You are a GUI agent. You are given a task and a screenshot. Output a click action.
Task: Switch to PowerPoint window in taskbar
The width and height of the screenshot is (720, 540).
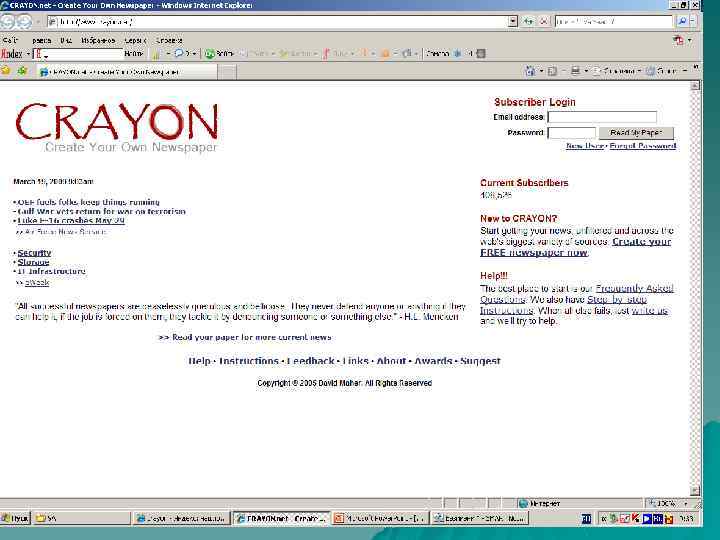380,518
